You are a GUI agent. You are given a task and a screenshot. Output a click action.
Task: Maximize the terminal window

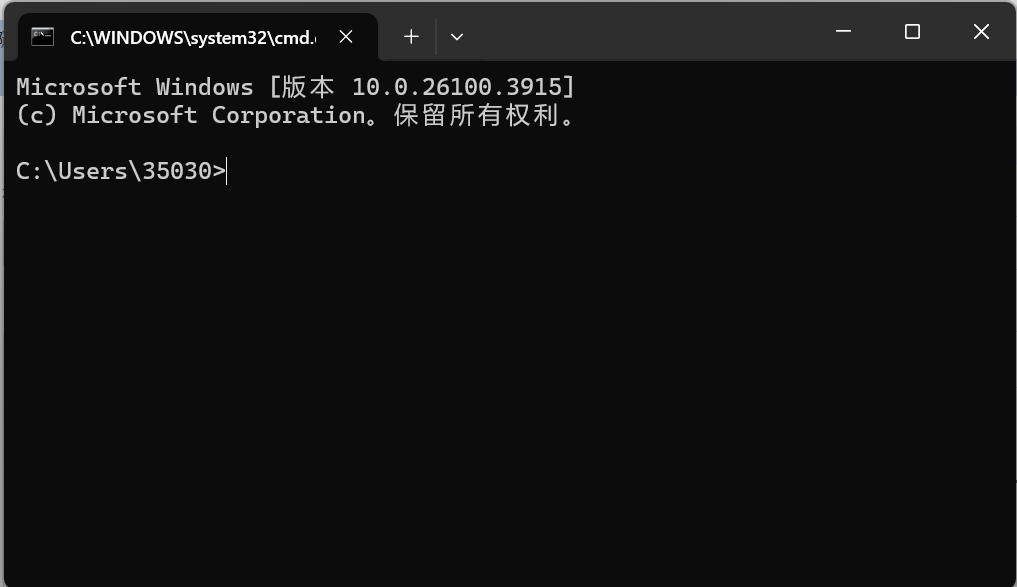coord(912,32)
